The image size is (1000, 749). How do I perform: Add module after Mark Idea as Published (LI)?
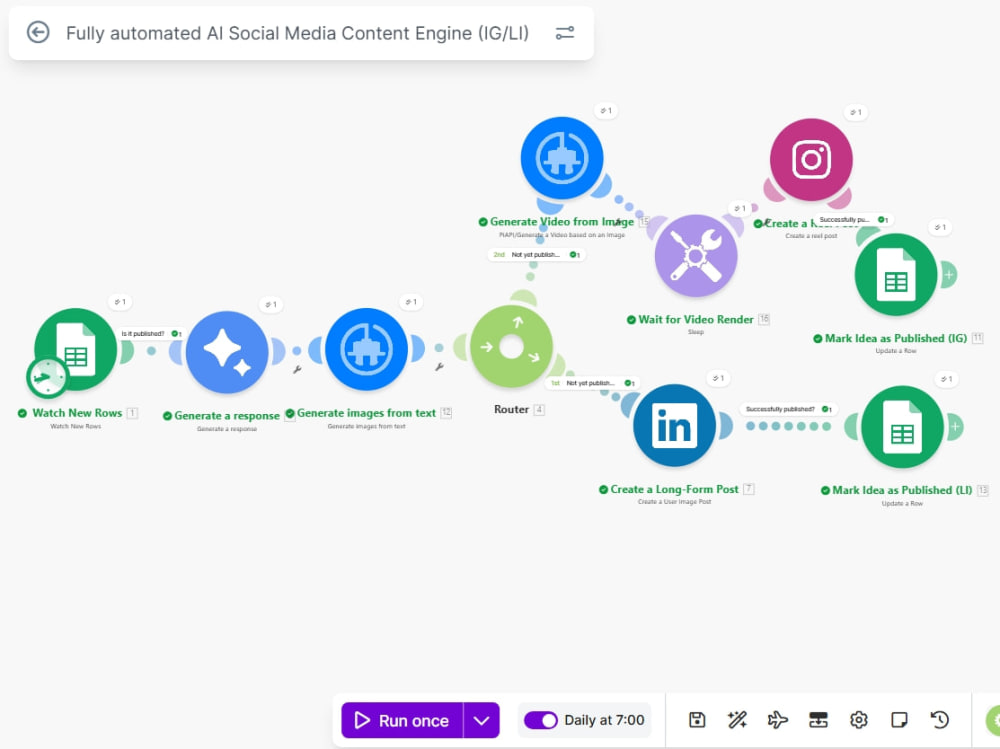point(954,426)
